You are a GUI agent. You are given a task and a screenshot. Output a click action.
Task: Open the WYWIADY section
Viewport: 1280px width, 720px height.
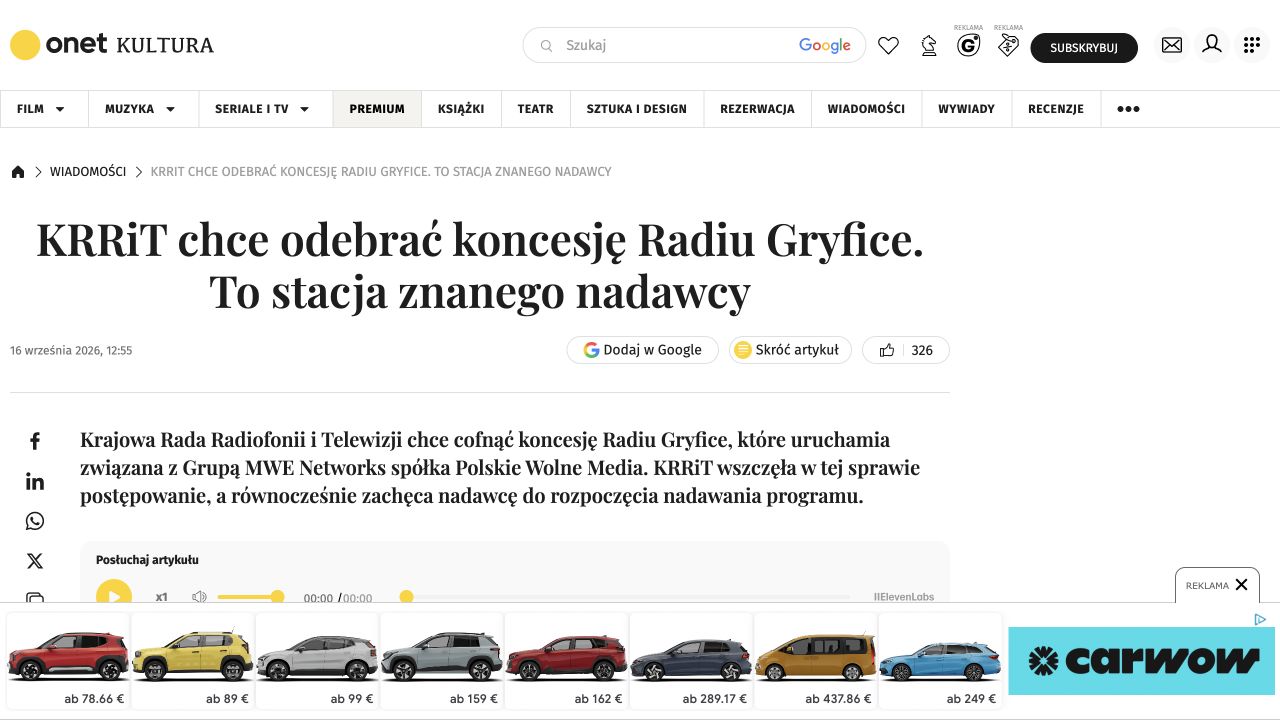tap(966, 109)
